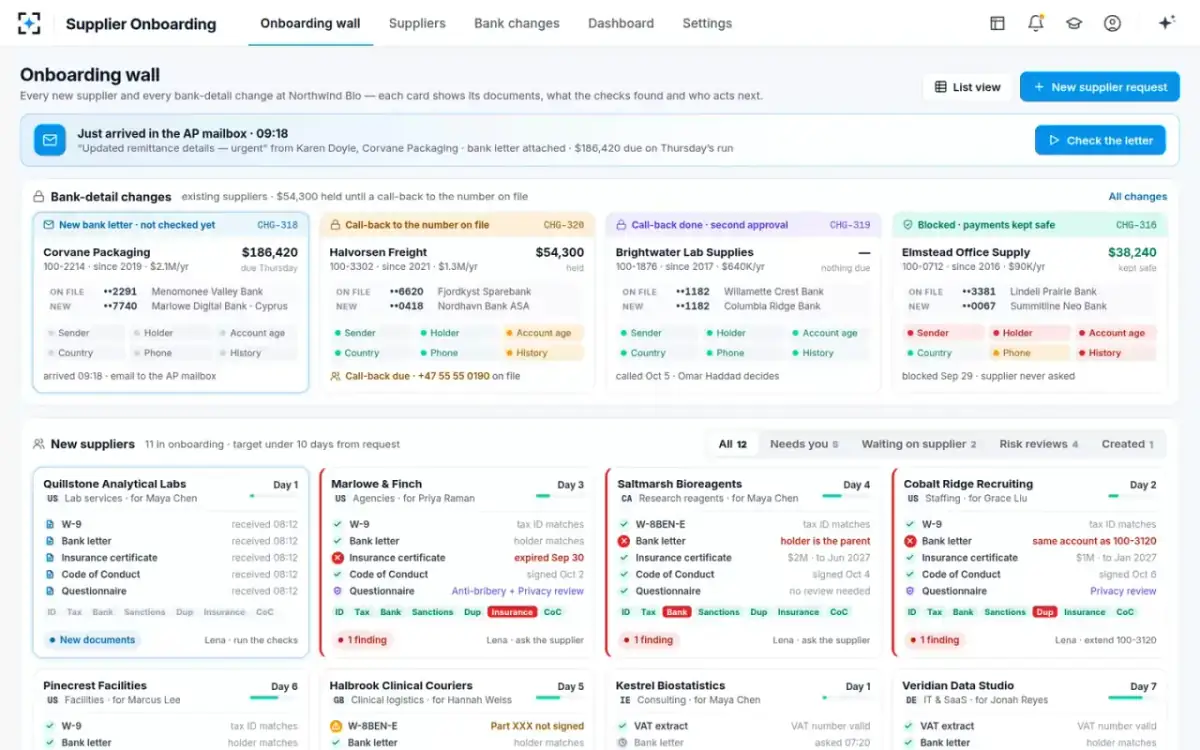
Task: Click Quillstone's Insurance certificate document icon
Action: 50,558
